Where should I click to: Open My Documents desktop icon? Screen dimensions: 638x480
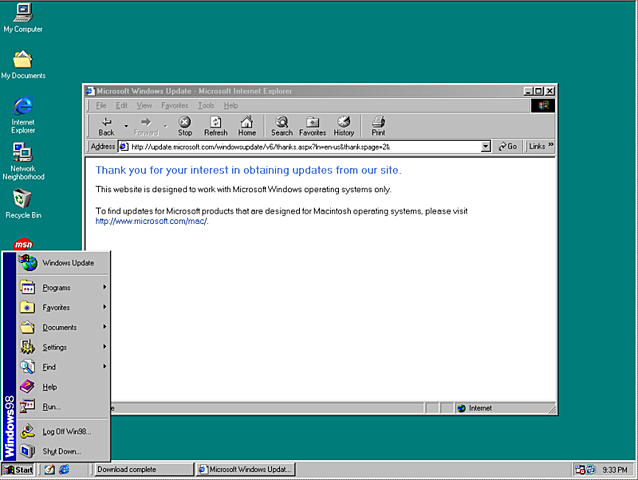[23, 59]
